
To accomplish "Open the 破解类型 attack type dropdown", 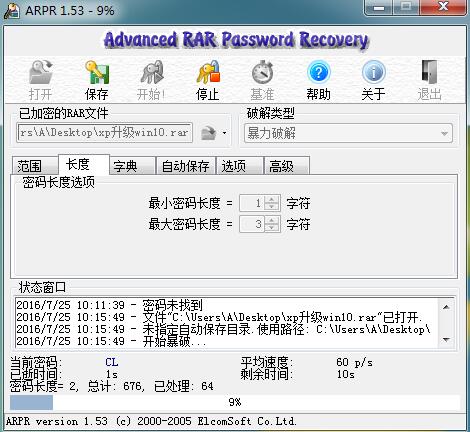I will pyautogui.click(x=348, y=133).
